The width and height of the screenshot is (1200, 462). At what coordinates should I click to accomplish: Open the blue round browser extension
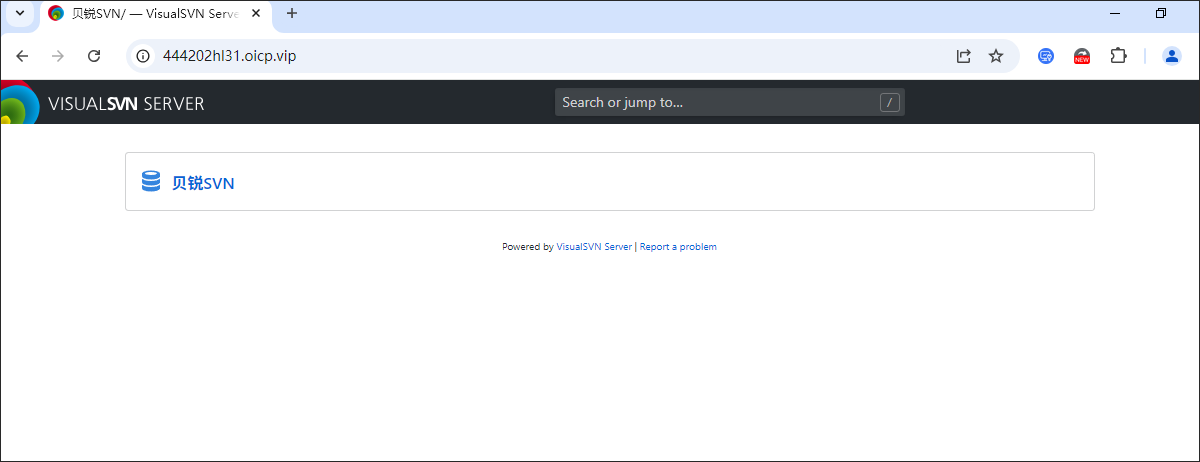(x=1046, y=56)
